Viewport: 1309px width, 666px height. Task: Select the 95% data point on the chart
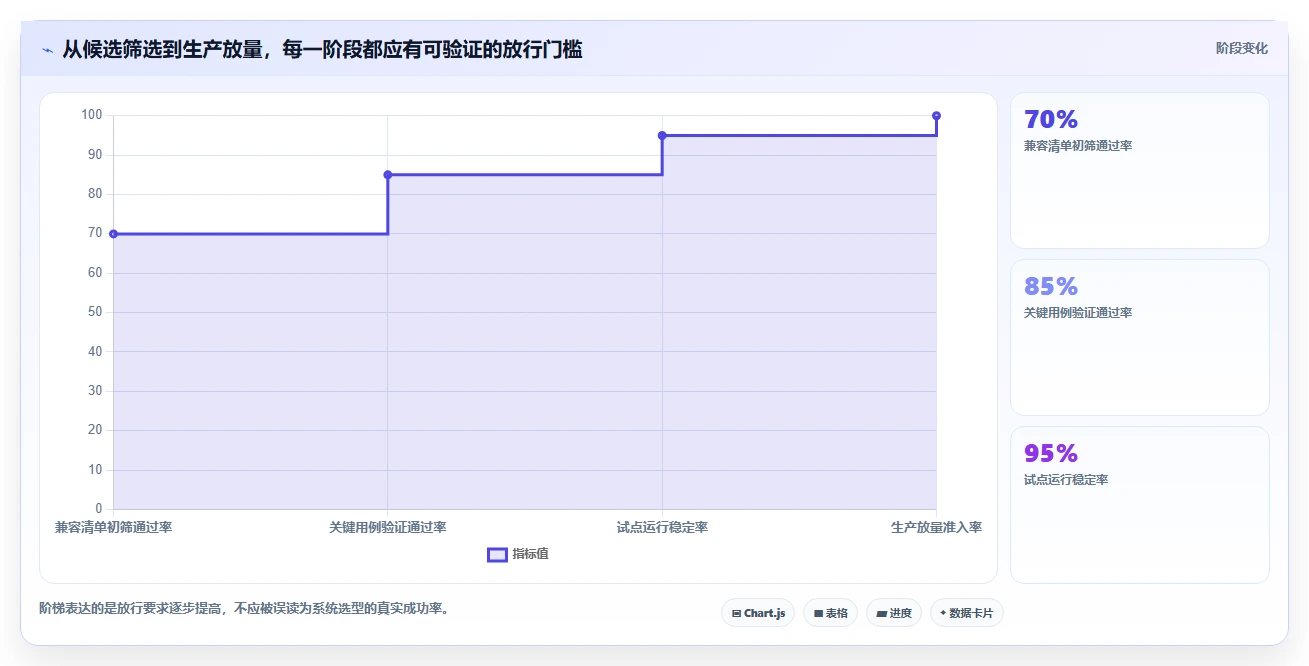pos(662,135)
